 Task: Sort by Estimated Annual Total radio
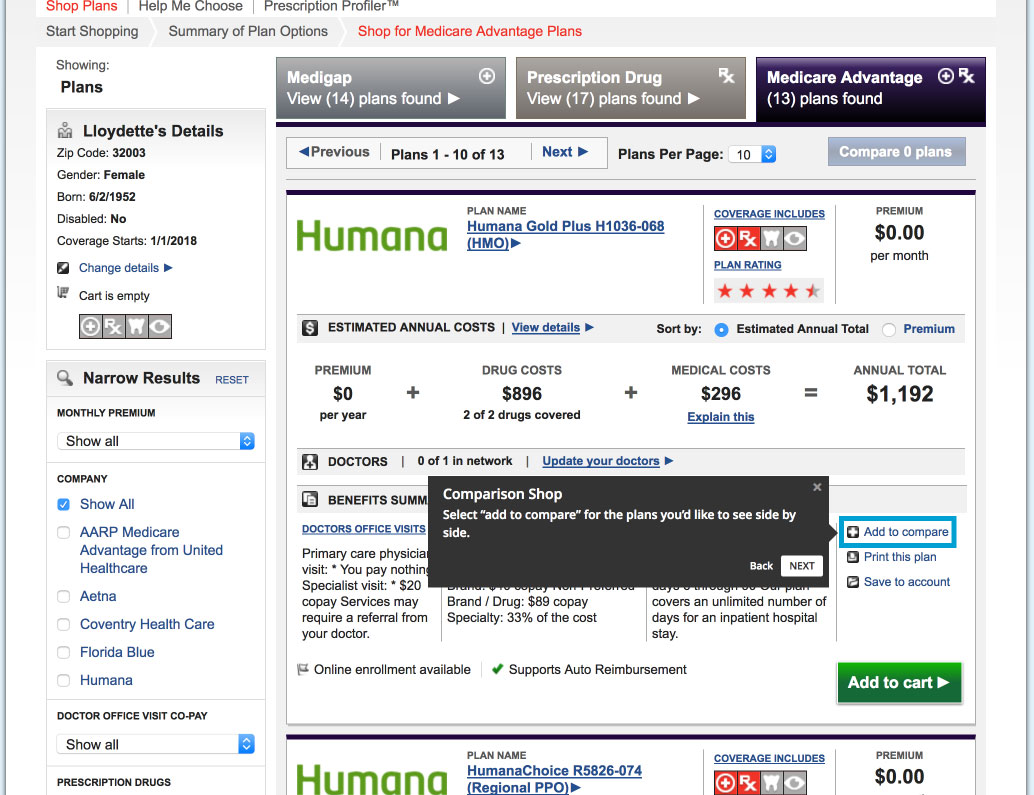721,330
